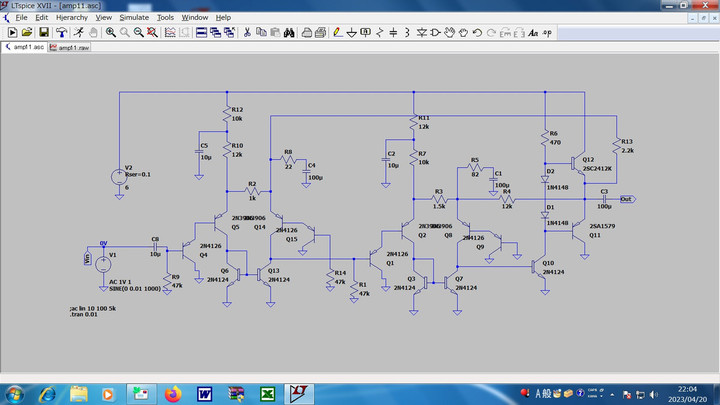Select the Diode component tool
Viewport: 720px width, 405px height.
pyautogui.click(x=421, y=32)
